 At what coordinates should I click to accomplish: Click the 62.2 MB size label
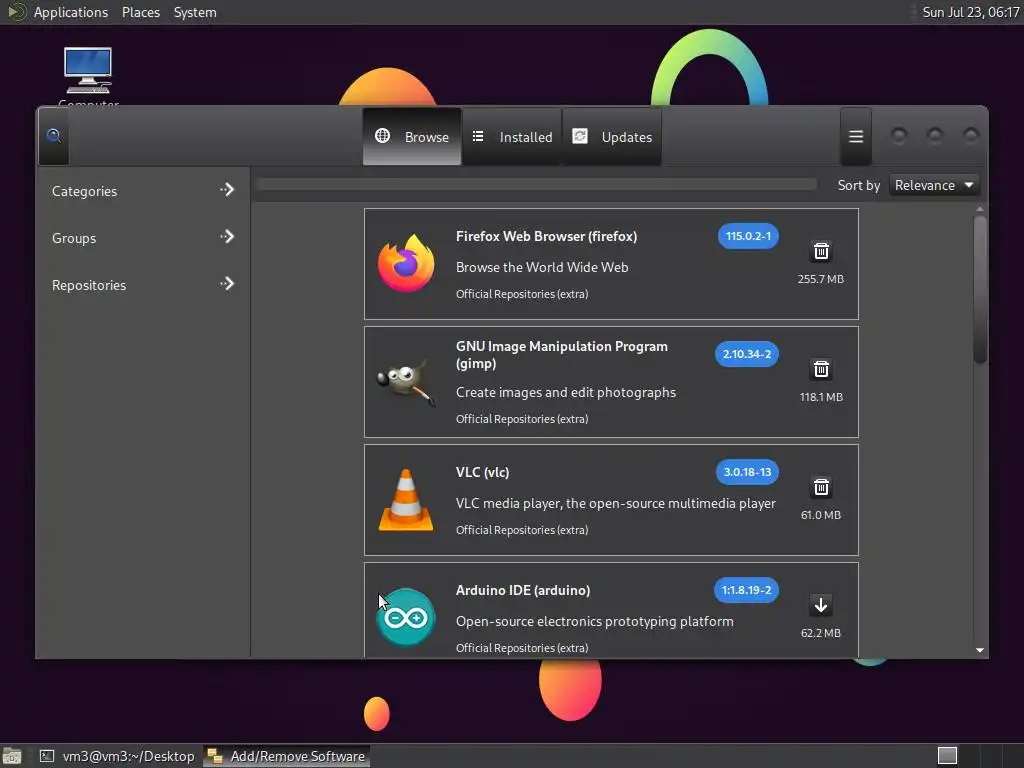[x=821, y=633]
